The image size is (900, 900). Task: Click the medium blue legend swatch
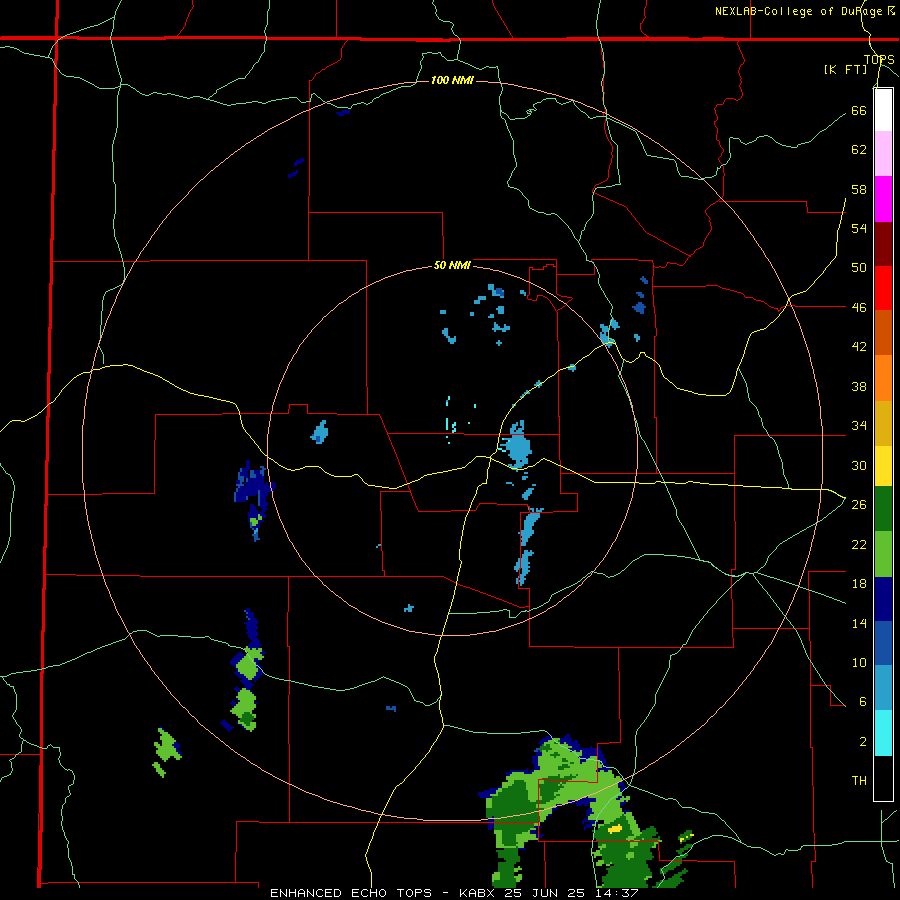tap(883, 643)
